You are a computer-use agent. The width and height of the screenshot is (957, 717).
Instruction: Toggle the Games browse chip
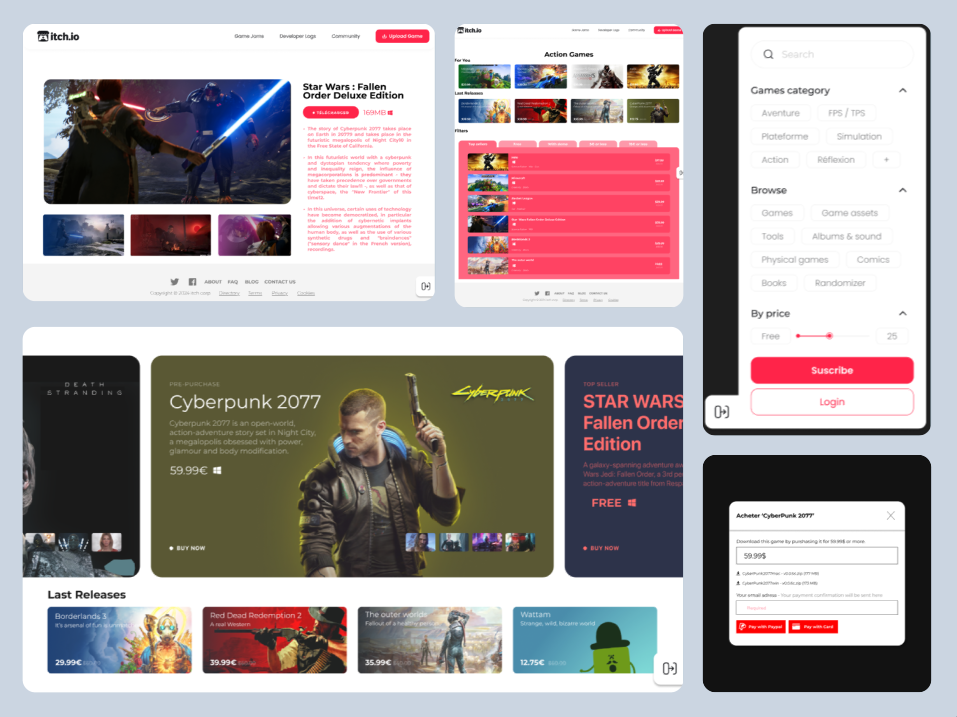point(777,212)
